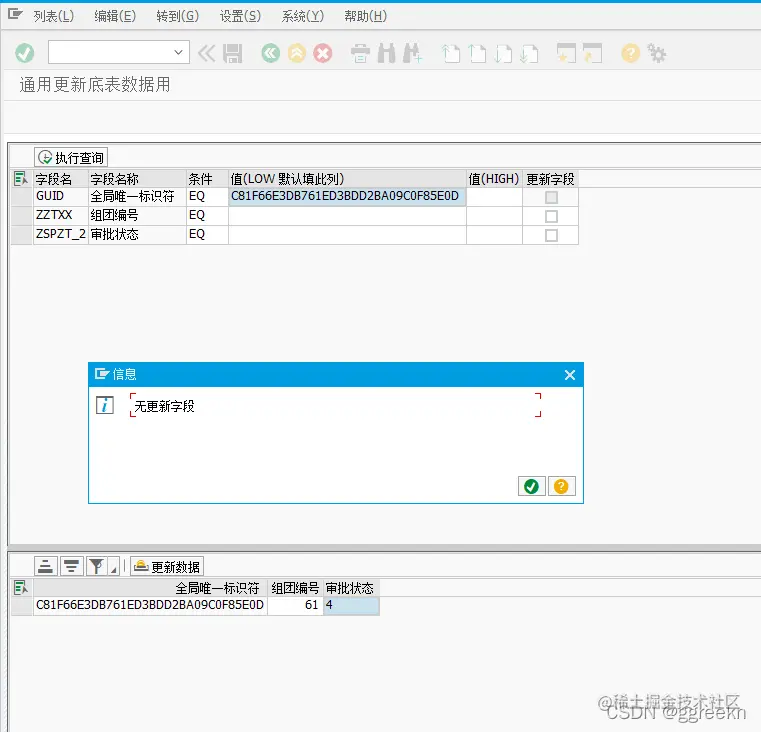This screenshot has height=732, width=761.
Task: Close the 信息 dialog with X
Action: pos(570,375)
